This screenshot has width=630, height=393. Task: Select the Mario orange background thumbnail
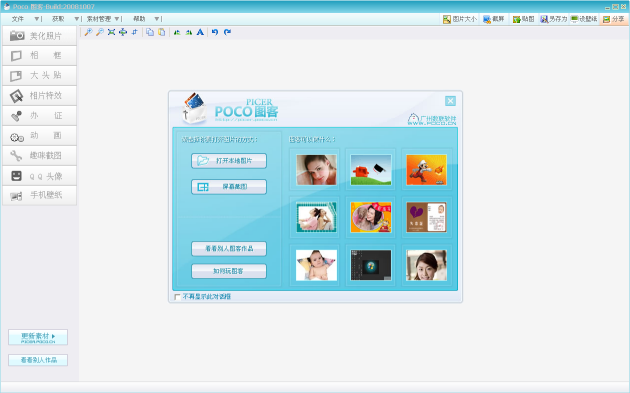pos(426,170)
